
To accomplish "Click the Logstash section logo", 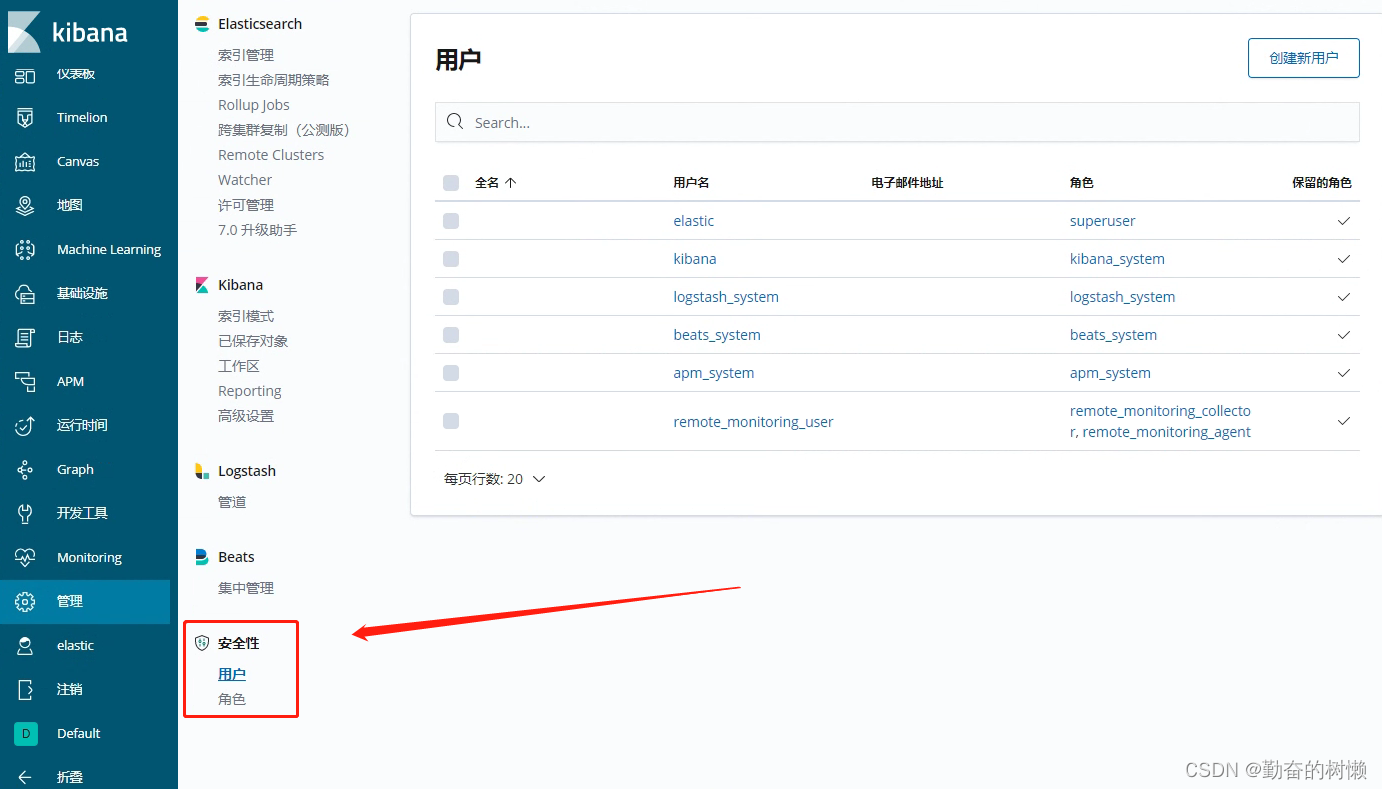I will click(202, 471).
